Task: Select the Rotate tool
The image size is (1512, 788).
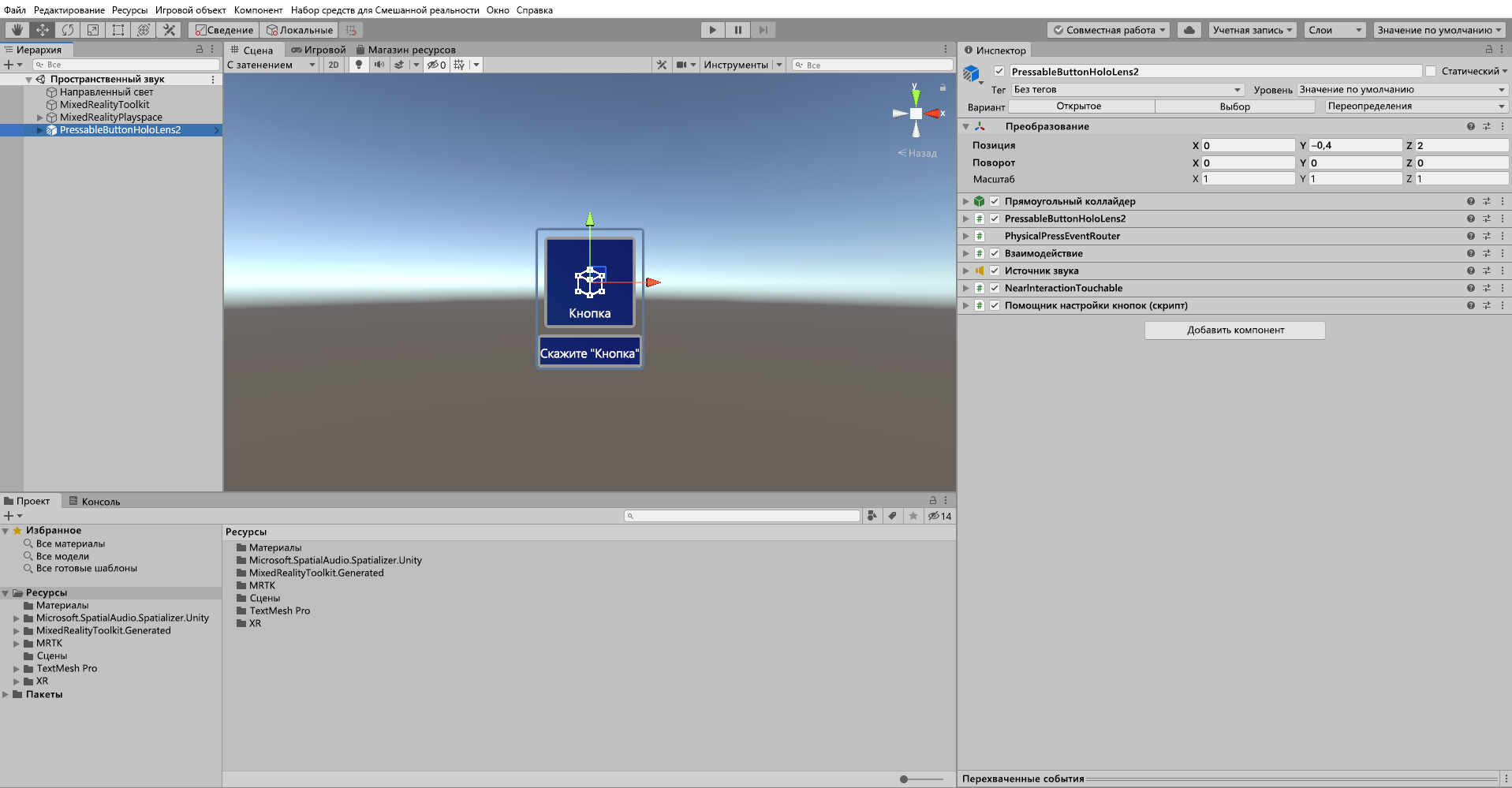Action: [67, 30]
